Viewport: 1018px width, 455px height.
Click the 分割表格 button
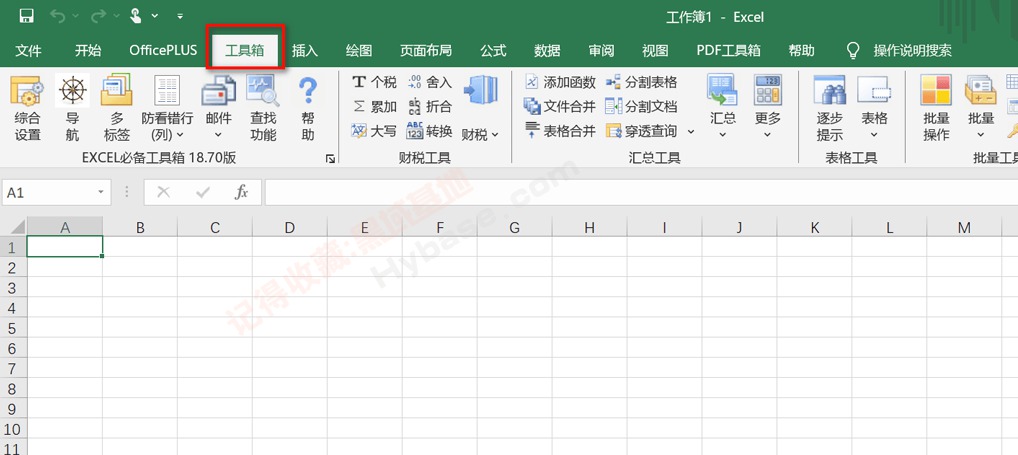tap(641, 82)
